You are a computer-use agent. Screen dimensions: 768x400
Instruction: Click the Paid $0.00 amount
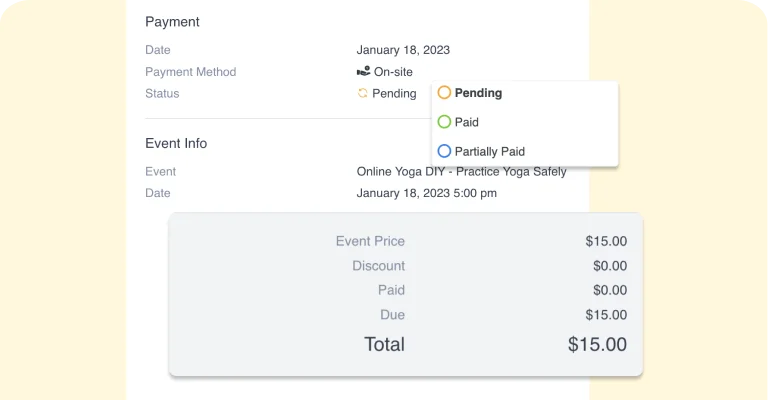point(610,290)
